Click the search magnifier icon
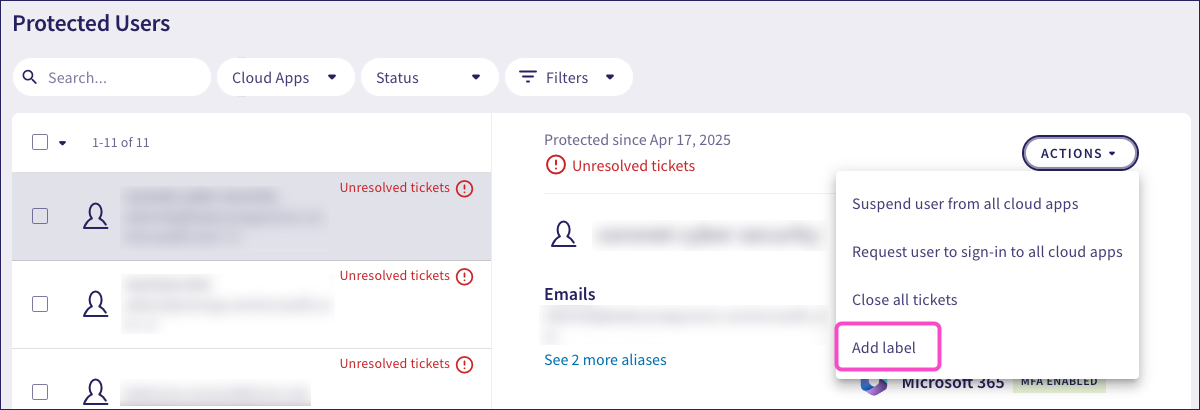The image size is (1200, 410). click(30, 77)
